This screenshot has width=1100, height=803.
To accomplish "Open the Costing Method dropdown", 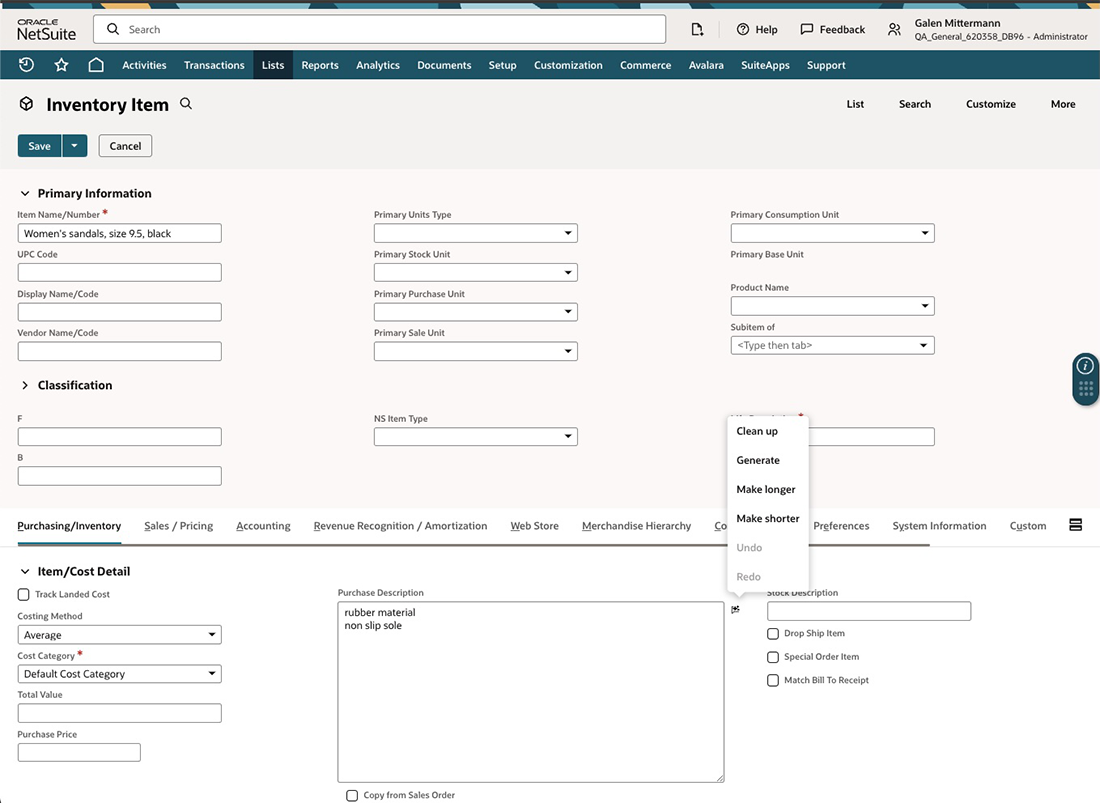I will 119,635.
